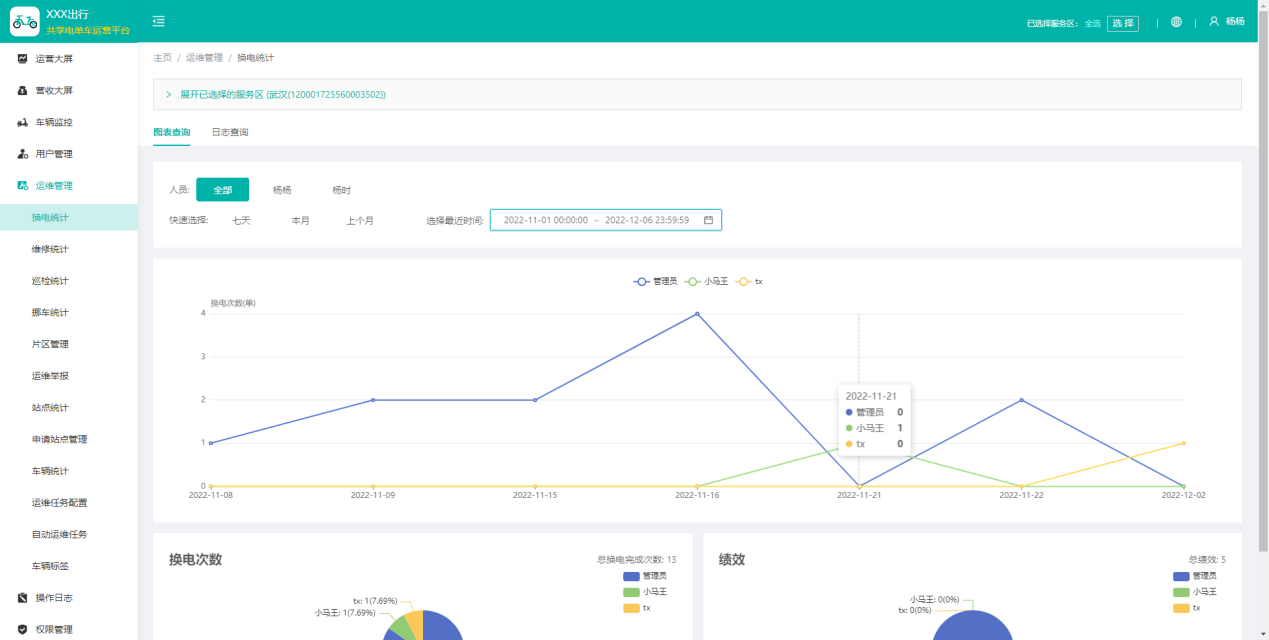The height and width of the screenshot is (640, 1269).
Task: Toggle 小马王 in 换电次数 pie legend
Action: coord(645,592)
